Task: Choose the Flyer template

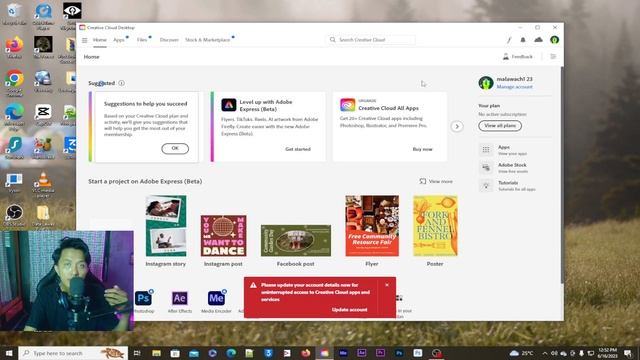Action: pos(372,226)
